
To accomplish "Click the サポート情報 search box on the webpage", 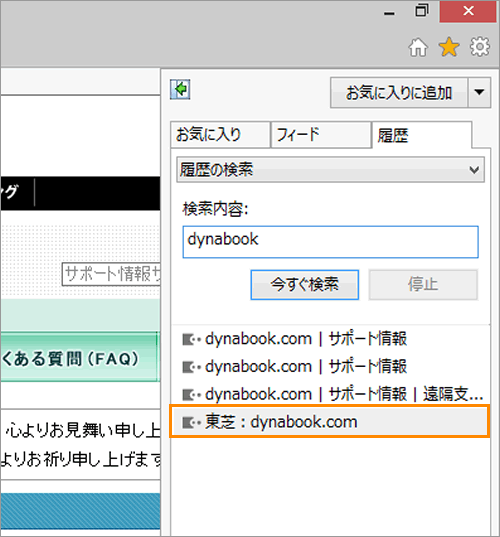I will click(111, 274).
